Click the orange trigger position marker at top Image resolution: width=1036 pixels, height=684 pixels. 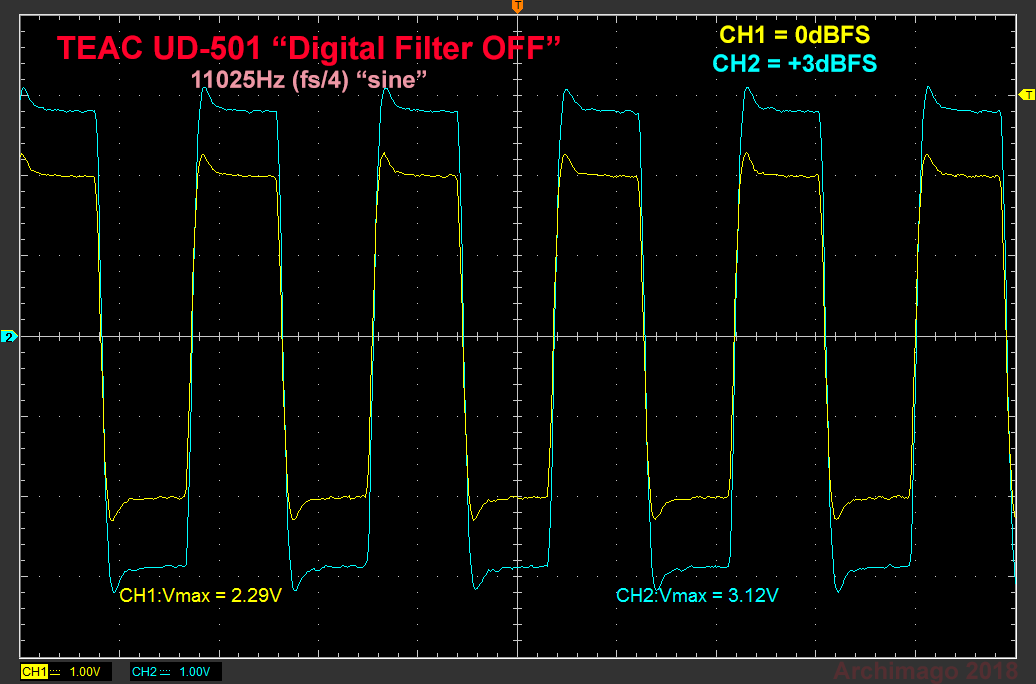click(517, 7)
